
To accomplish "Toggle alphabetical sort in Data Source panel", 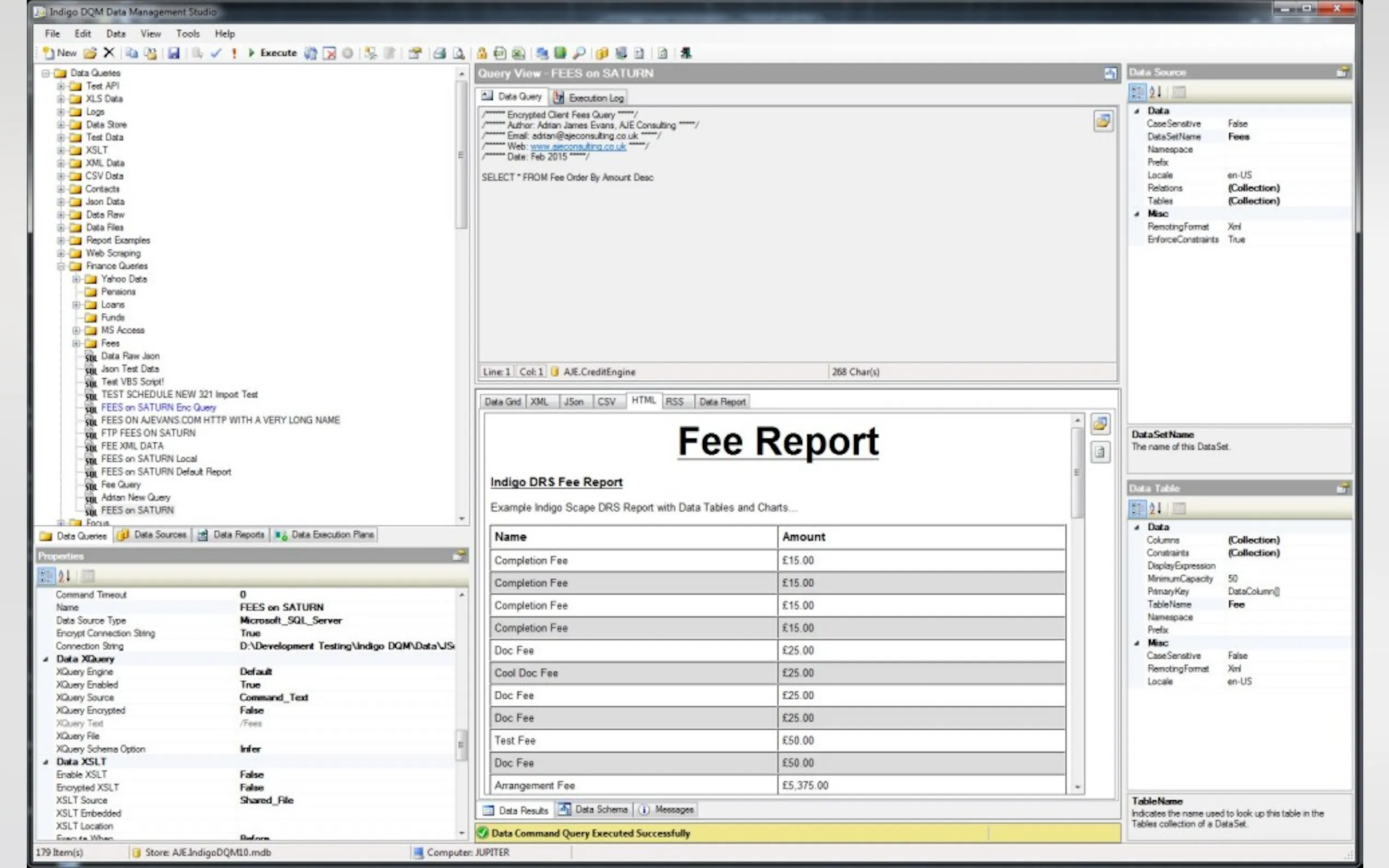I will click(1155, 92).
